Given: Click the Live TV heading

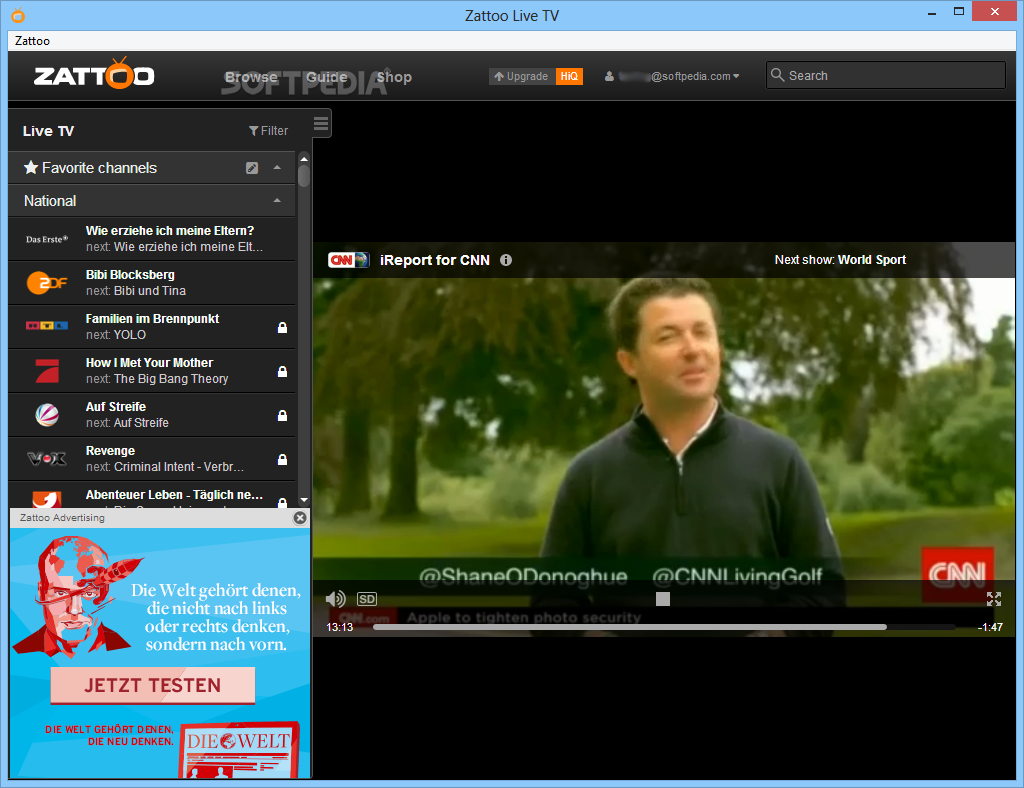Looking at the screenshot, I should 48,131.
